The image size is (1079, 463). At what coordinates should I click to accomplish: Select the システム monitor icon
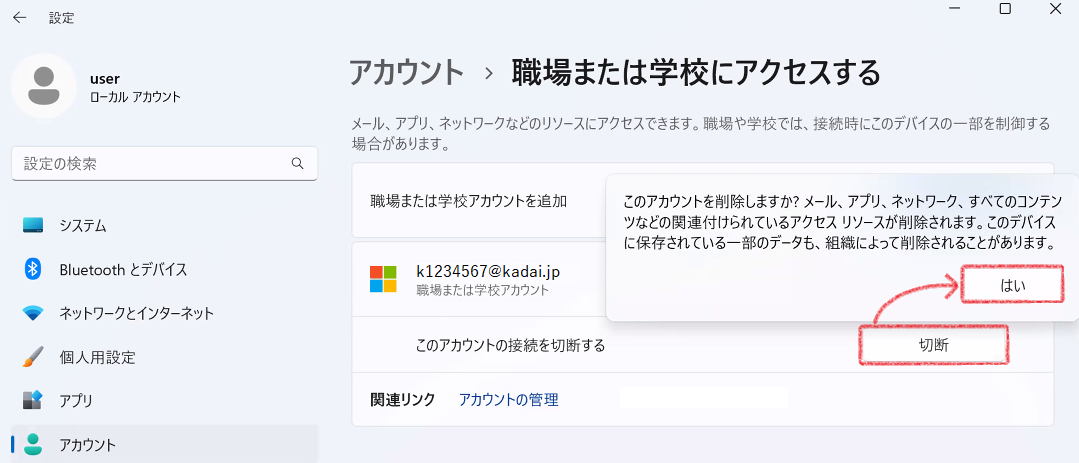33,225
